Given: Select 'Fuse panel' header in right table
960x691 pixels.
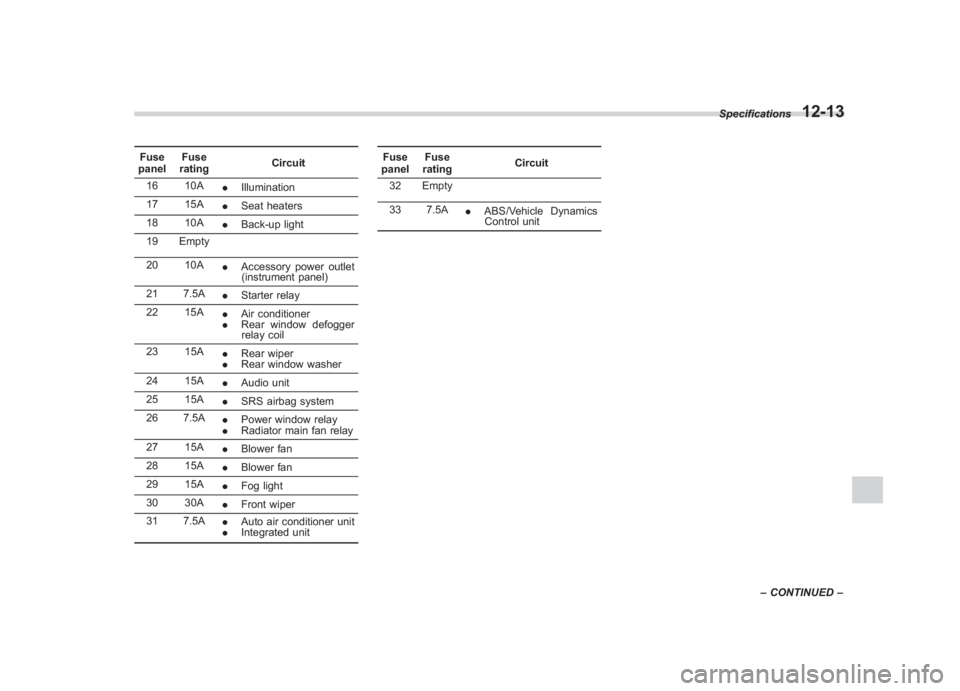Looking at the screenshot, I should [x=395, y=163].
